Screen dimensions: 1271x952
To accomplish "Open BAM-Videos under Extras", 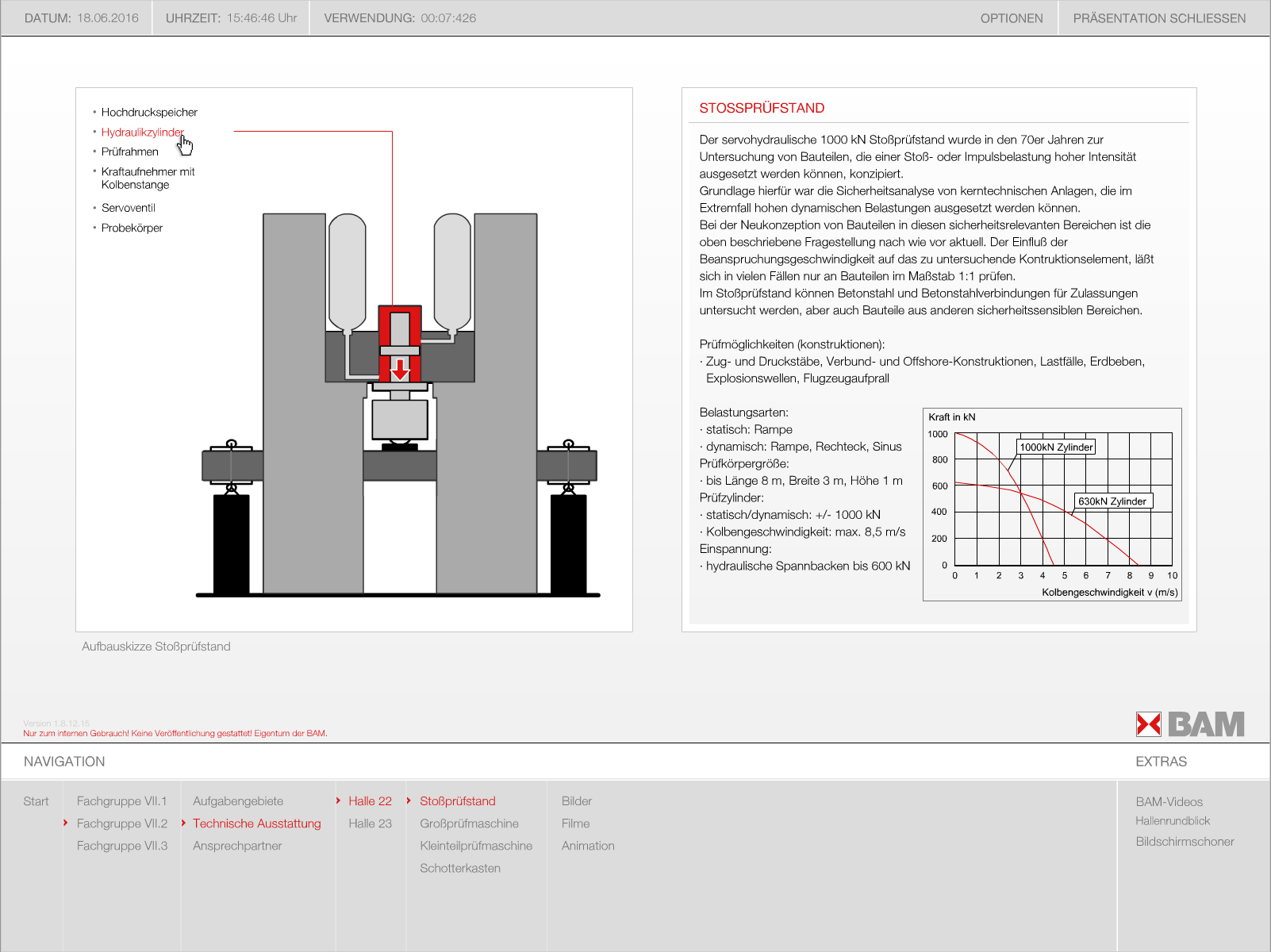I will 1169,802.
